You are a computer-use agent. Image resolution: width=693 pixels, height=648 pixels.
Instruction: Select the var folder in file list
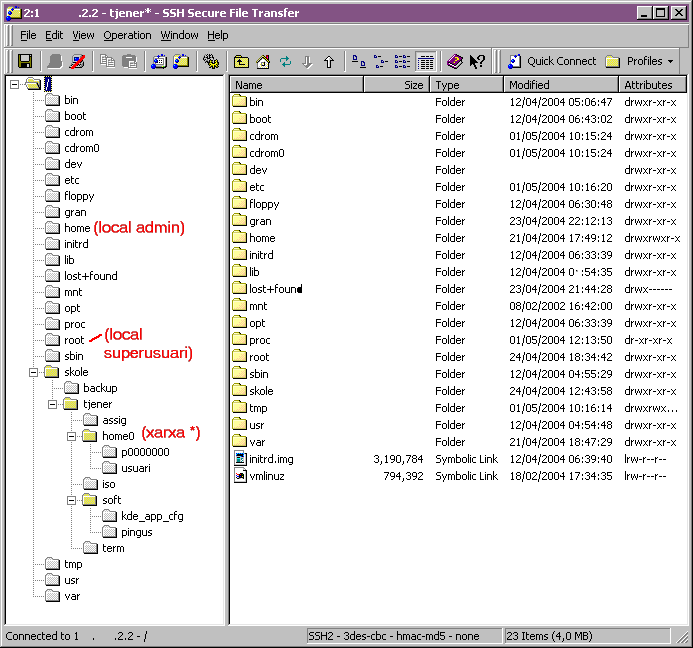coord(257,442)
